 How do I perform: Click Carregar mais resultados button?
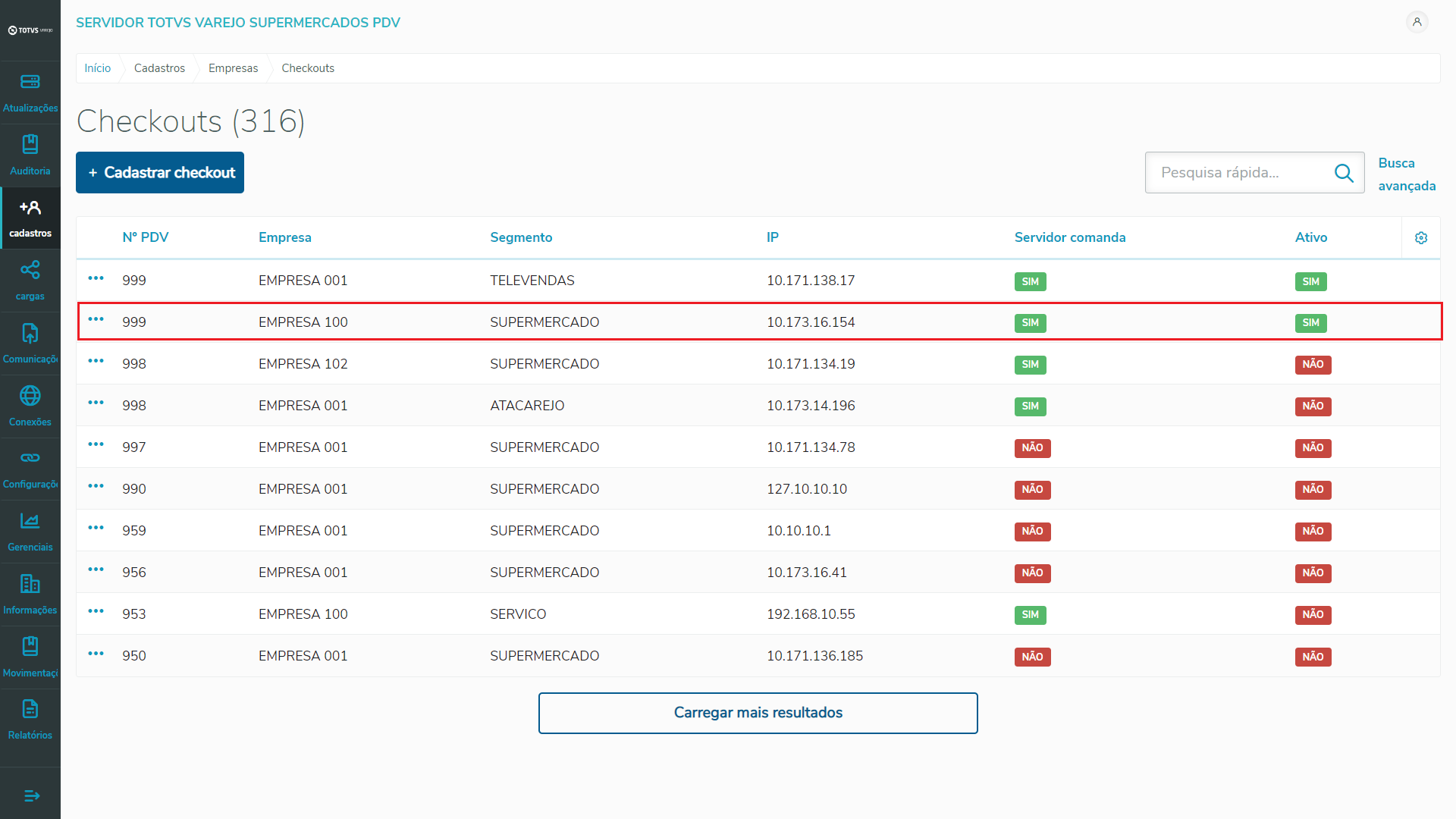coord(758,713)
